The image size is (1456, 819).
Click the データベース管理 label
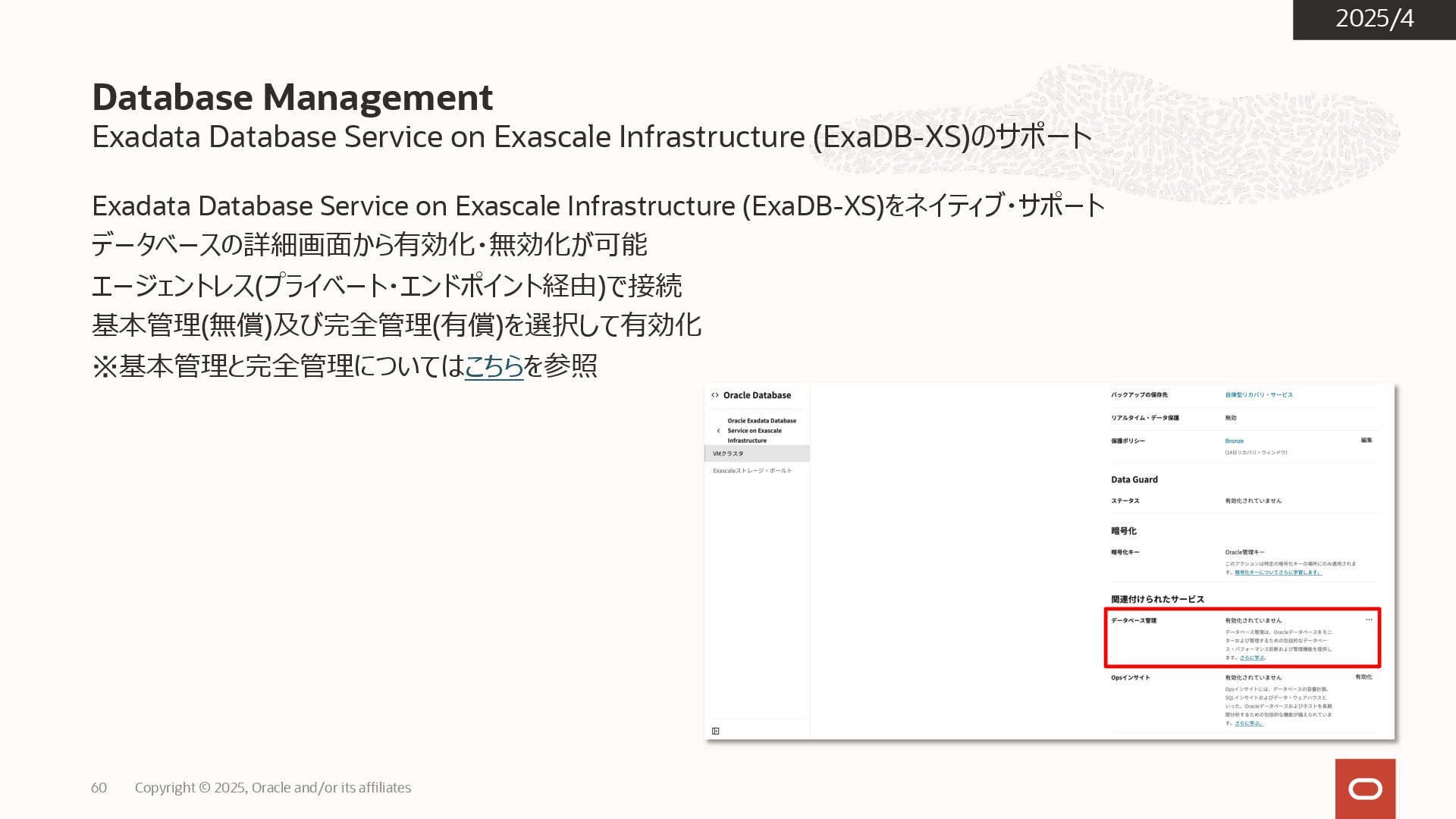[x=1134, y=620]
